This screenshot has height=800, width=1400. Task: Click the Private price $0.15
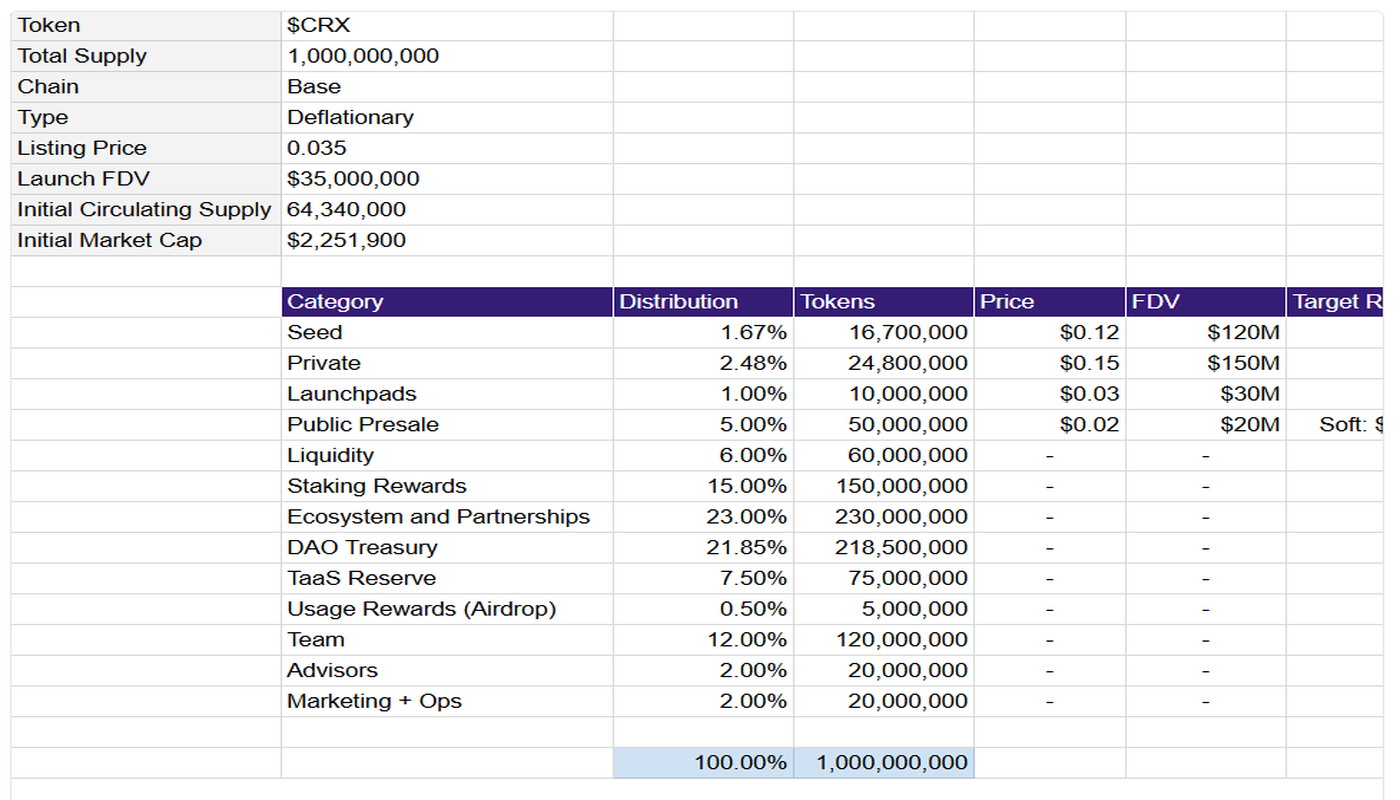tap(1050, 364)
